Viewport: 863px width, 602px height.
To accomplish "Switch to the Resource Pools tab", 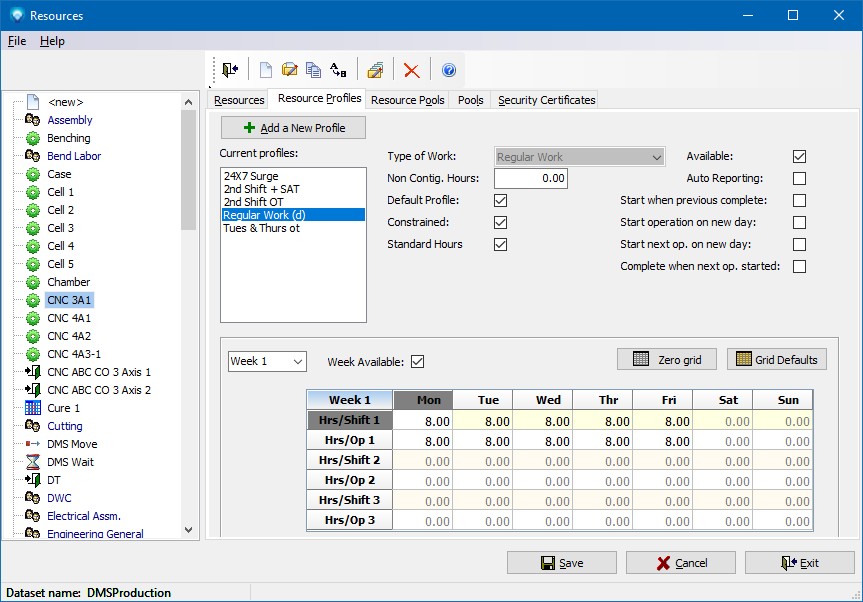I will [x=408, y=100].
